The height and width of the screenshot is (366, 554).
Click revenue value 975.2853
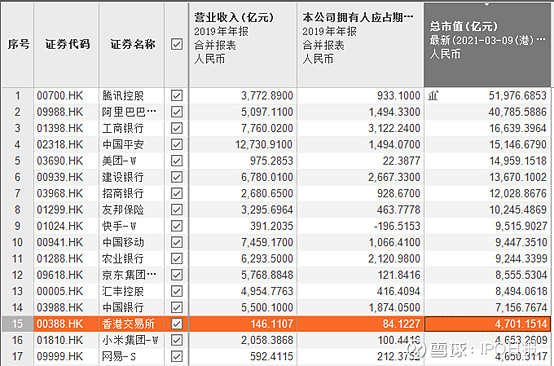click(x=272, y=161)
